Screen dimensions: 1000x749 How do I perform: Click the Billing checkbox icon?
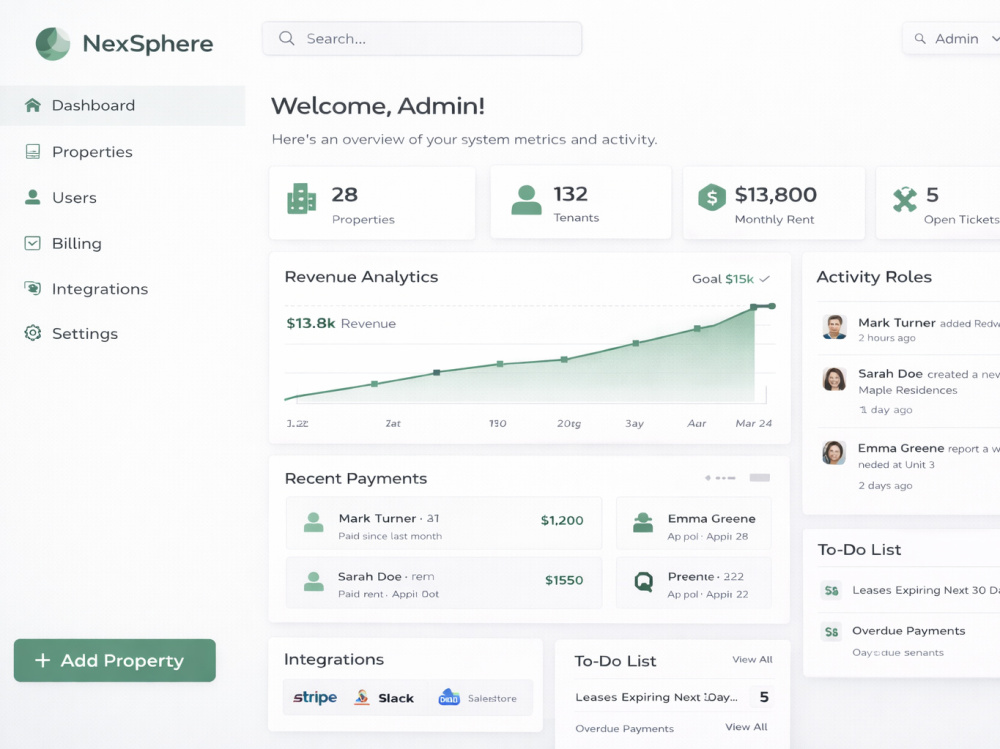tap(33, 243)
